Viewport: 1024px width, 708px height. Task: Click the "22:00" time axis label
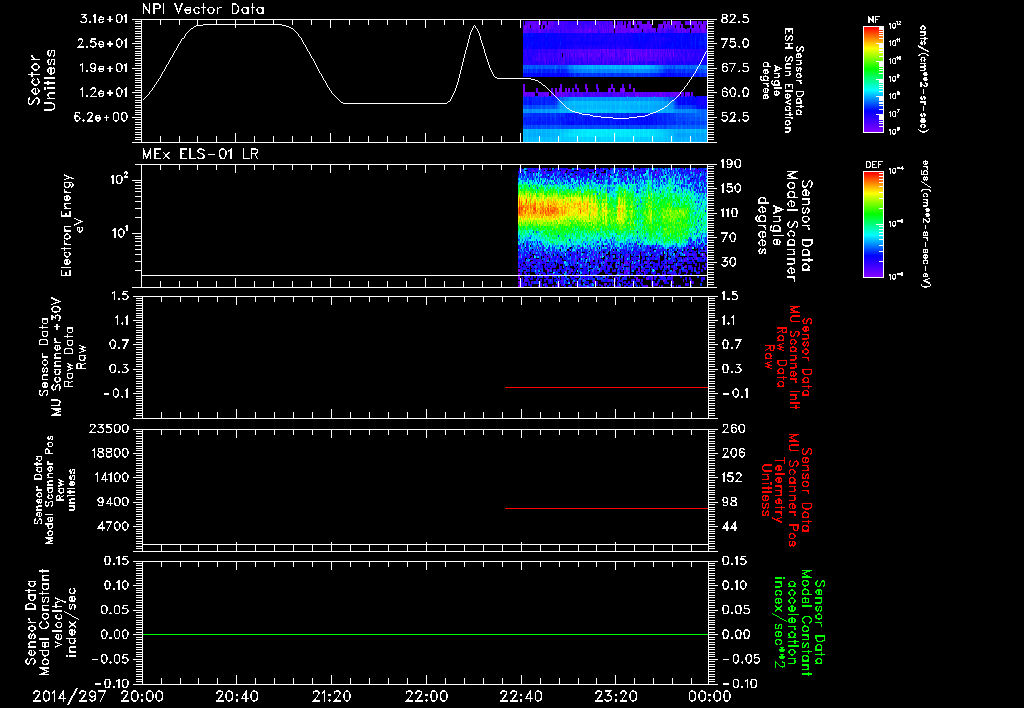425,697
